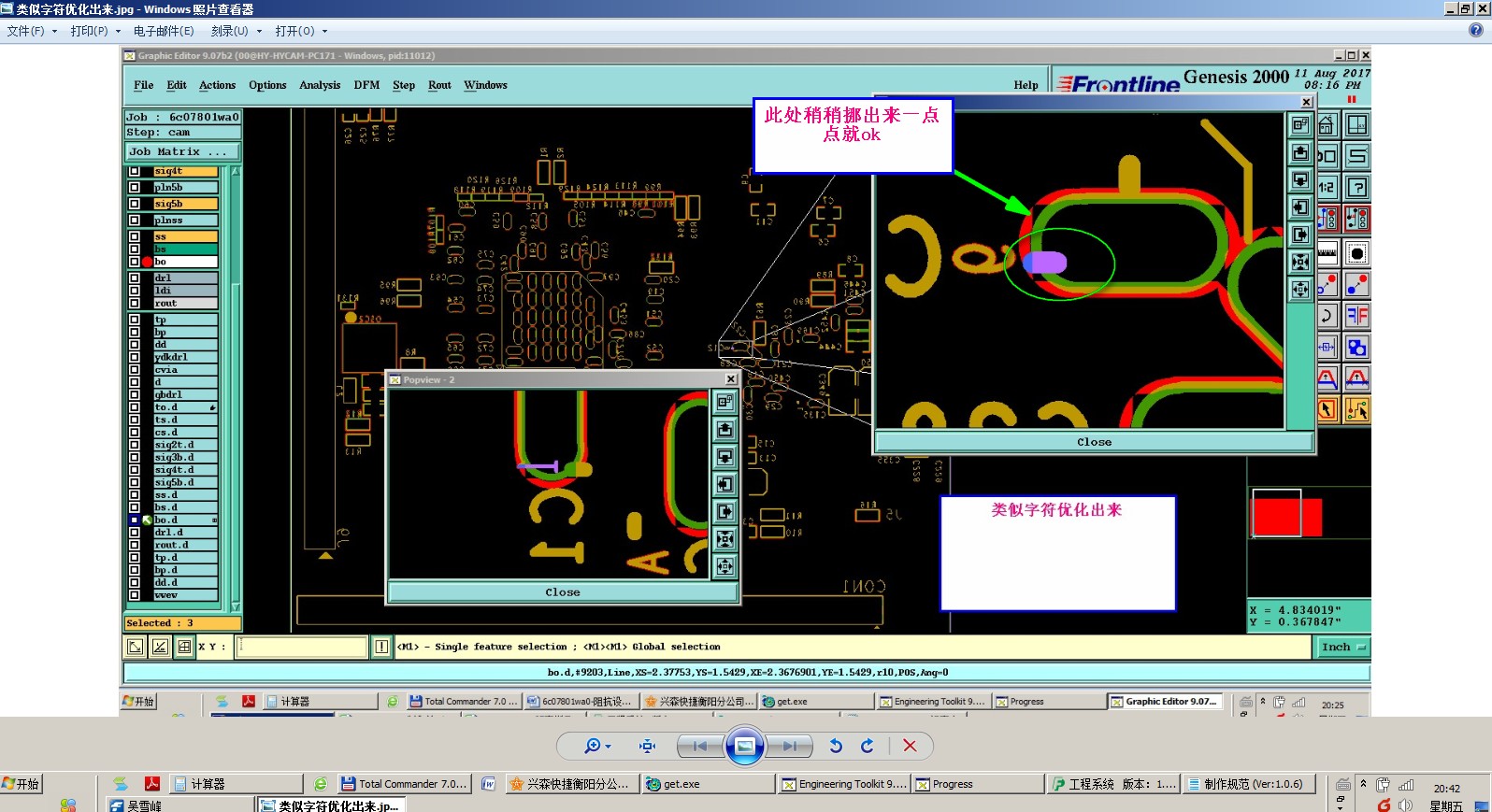Click Close button under large popview
This screenshot has height=812, width=1492.
pos(1094,442)
